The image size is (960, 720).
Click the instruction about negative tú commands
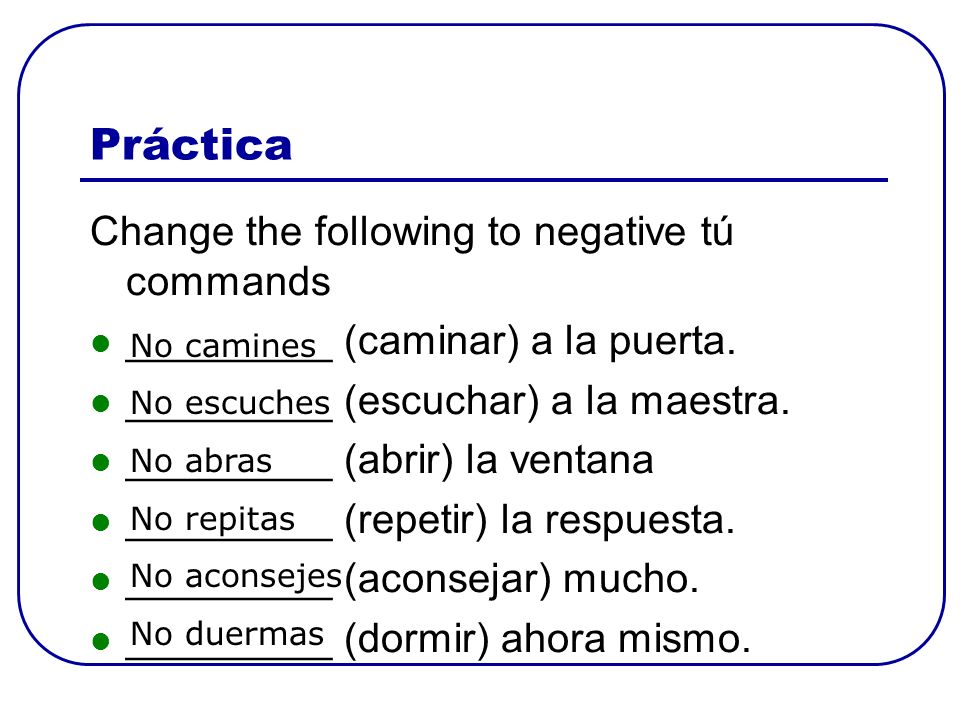click(x=411, y=257)
